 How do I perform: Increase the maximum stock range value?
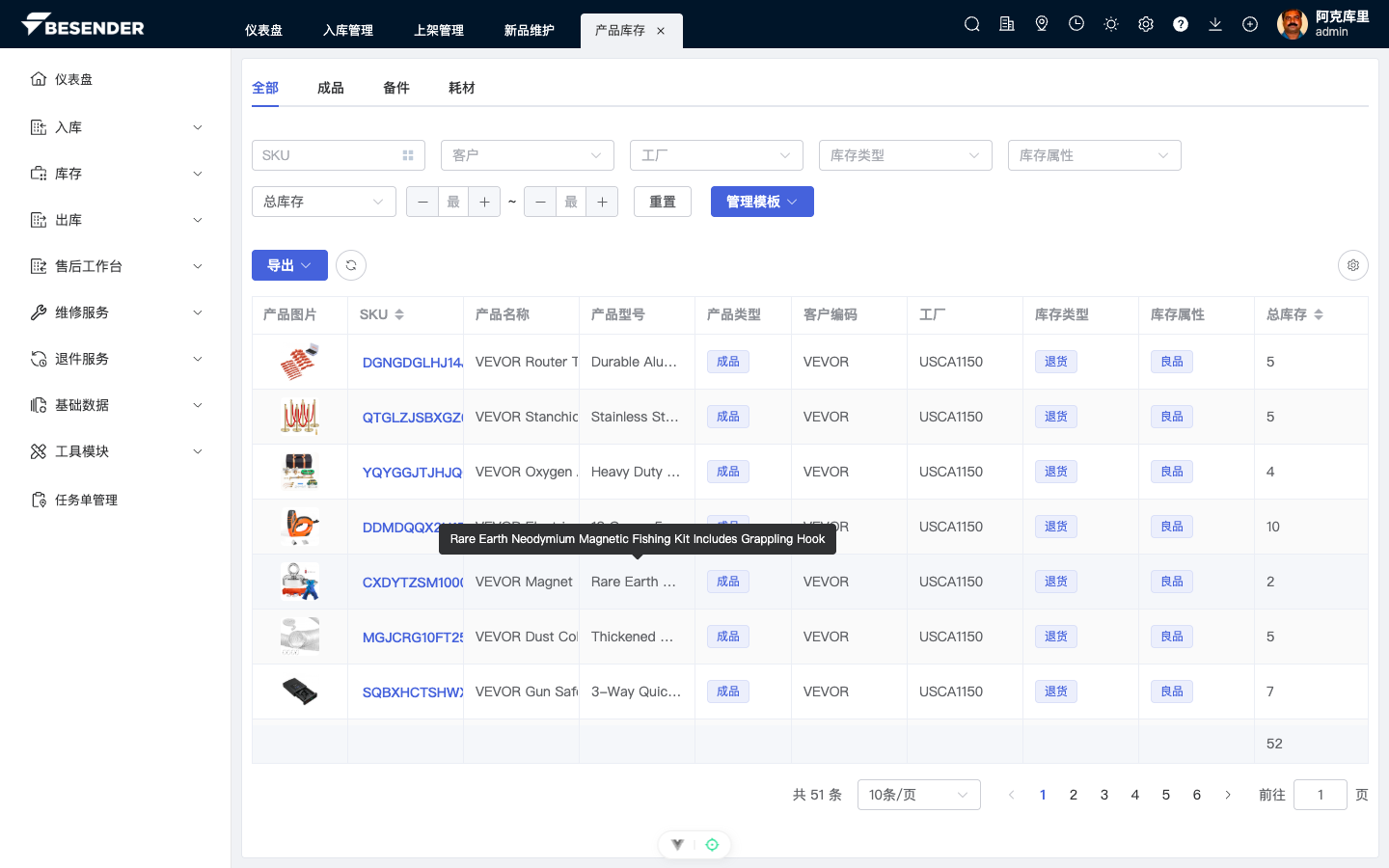tap(602, 202)
